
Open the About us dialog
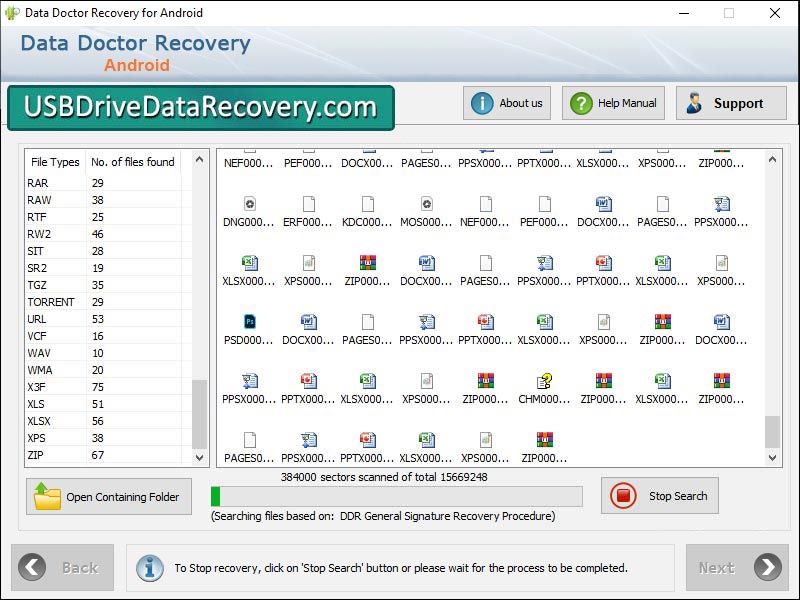tap(506, 102)
